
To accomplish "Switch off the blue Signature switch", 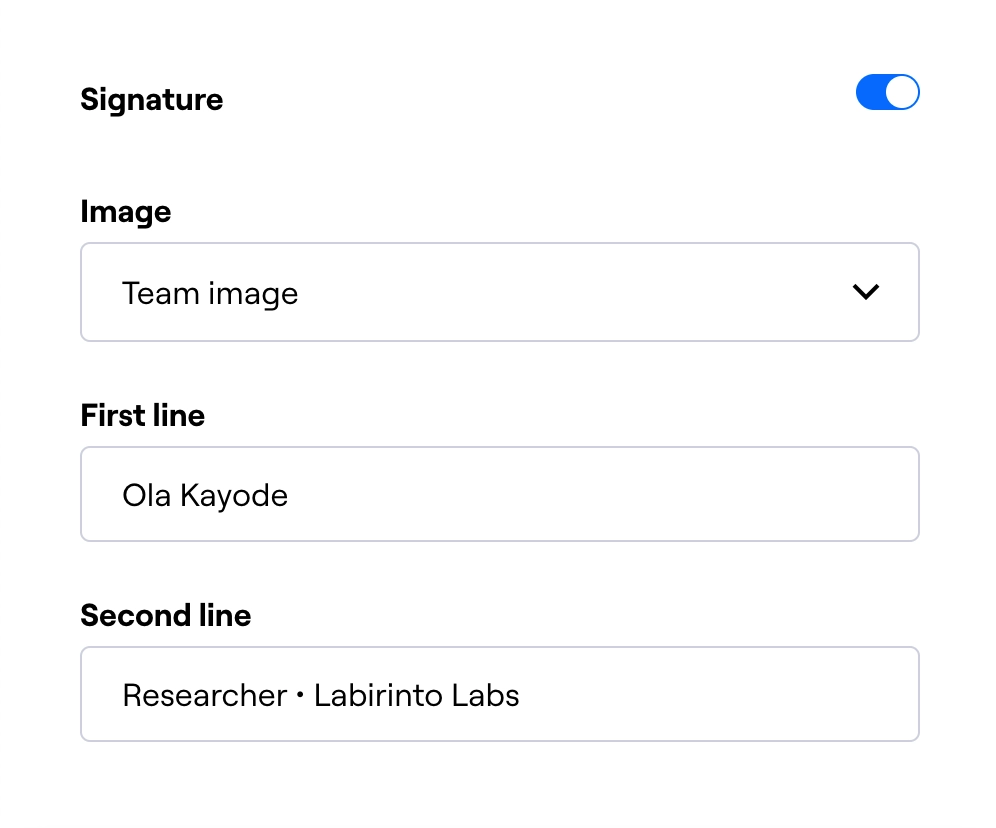I will point(887,92).
